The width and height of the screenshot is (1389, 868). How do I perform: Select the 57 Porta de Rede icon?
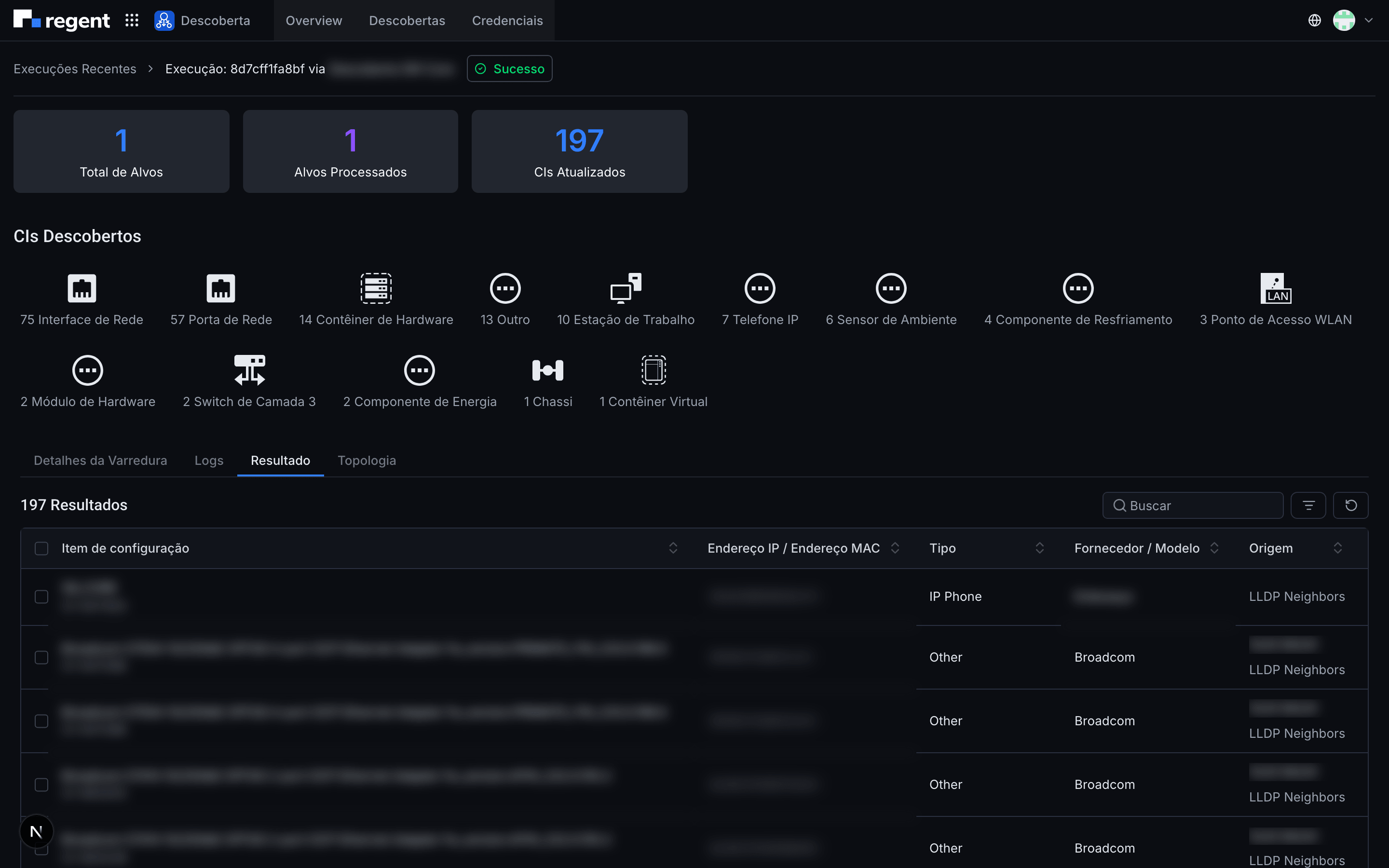221,288
